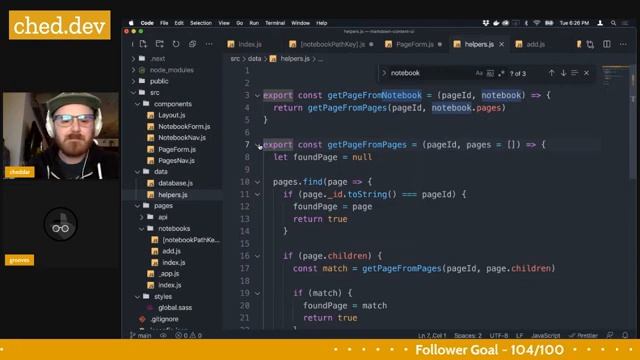This screenshot has height=360, width=640.
Task: Click the Wi-Fi menu bar icon
Action: (537, 23)
